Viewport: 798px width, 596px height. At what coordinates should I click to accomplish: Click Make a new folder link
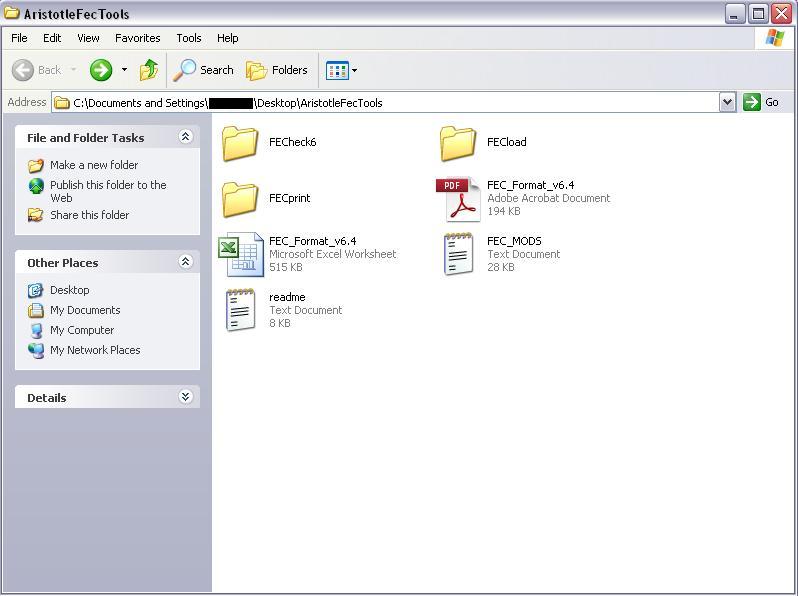(x=94, y=165)
